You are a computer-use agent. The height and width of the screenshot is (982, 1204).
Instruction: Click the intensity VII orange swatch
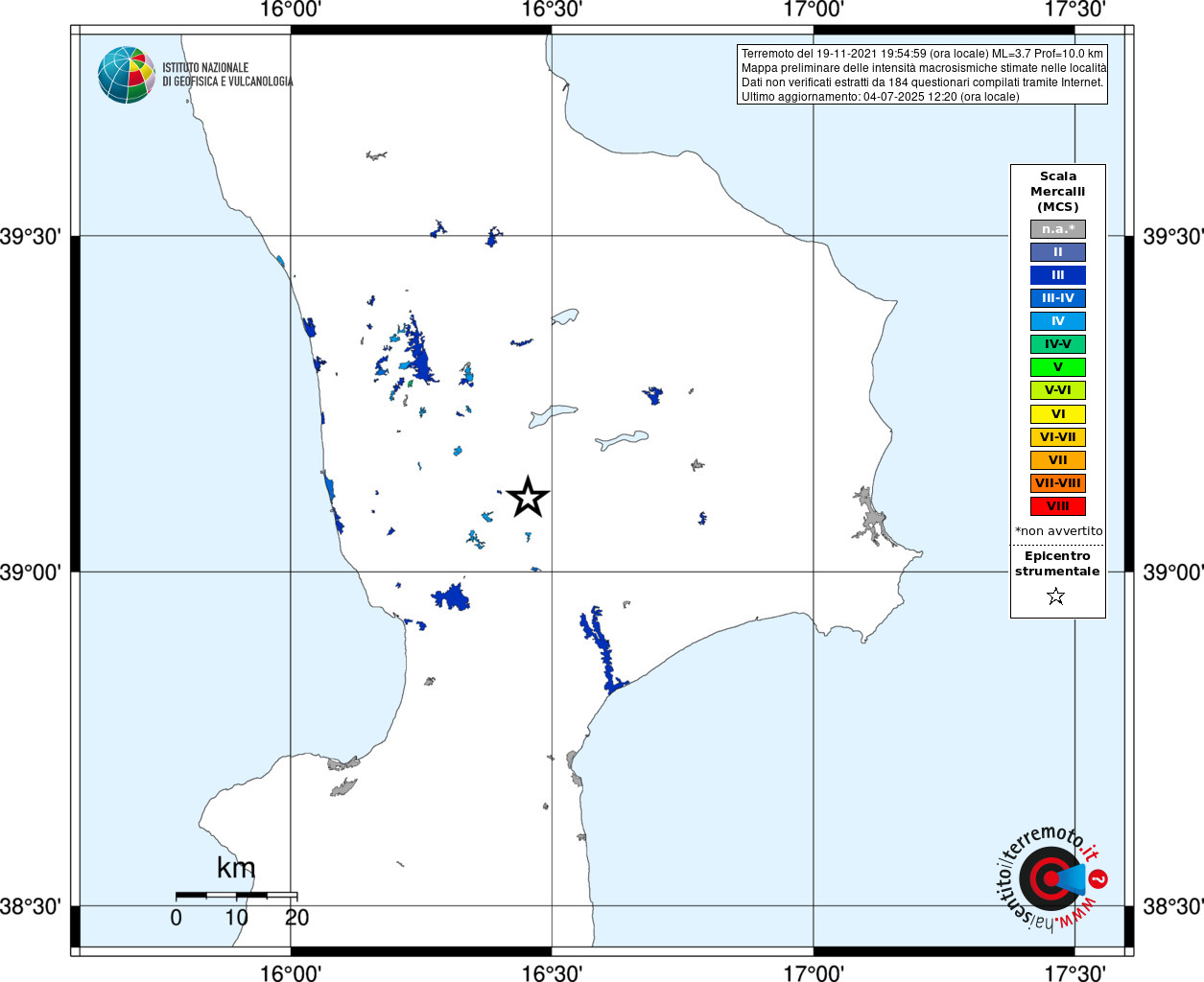click(1058, 460)
